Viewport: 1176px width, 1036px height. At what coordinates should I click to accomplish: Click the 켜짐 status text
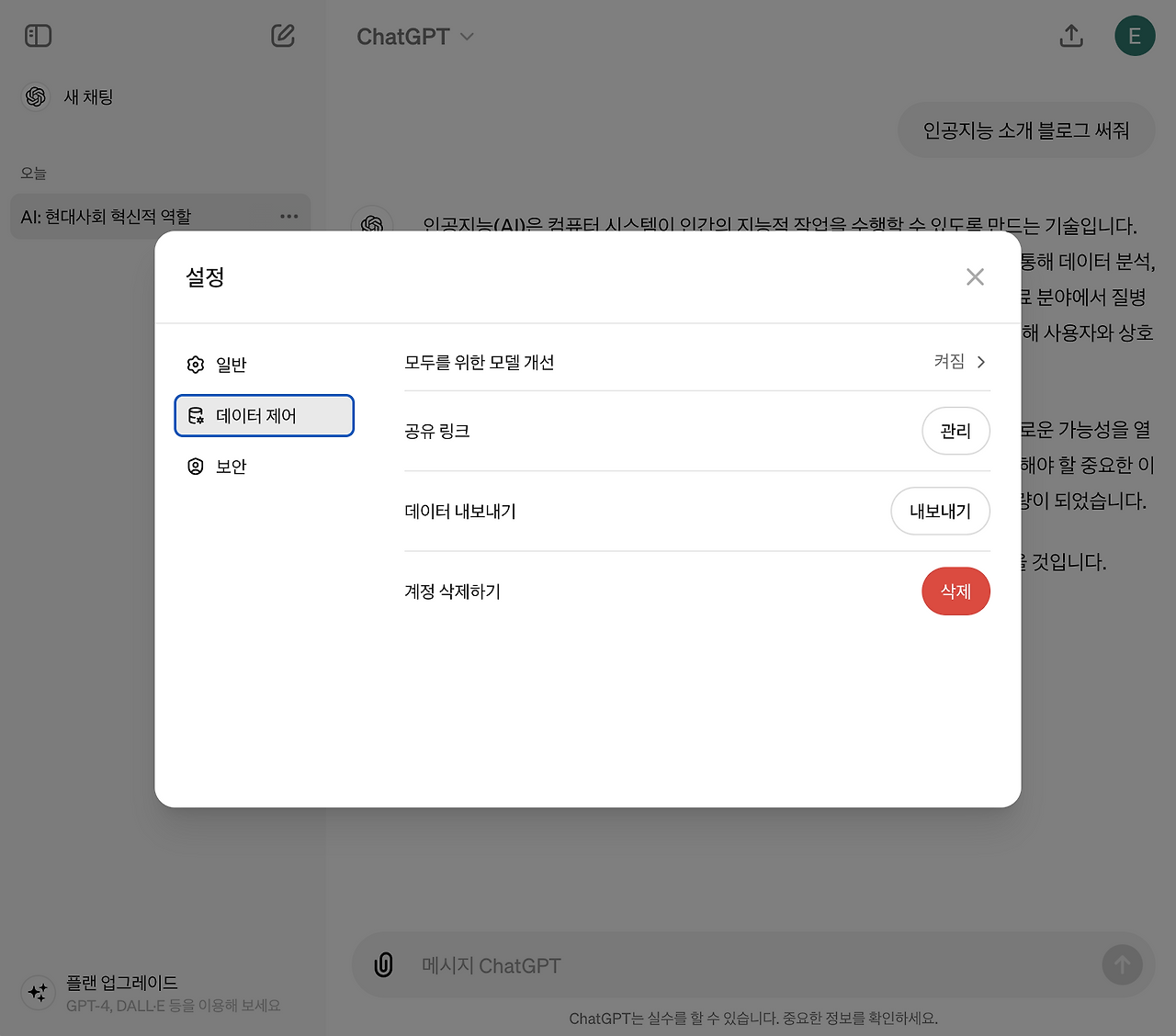(x=949, y=361)
